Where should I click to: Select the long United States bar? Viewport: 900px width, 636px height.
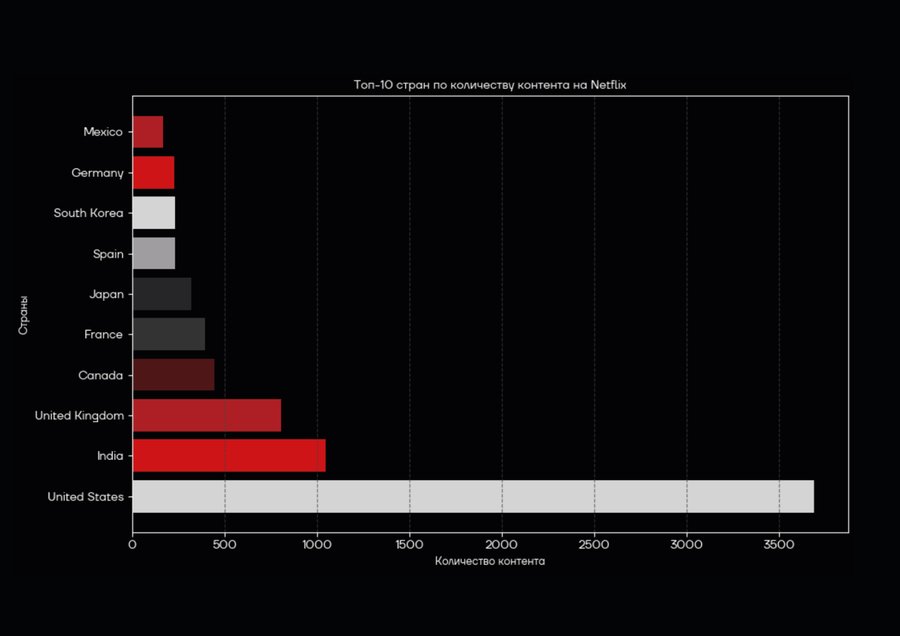click(474, 497)
